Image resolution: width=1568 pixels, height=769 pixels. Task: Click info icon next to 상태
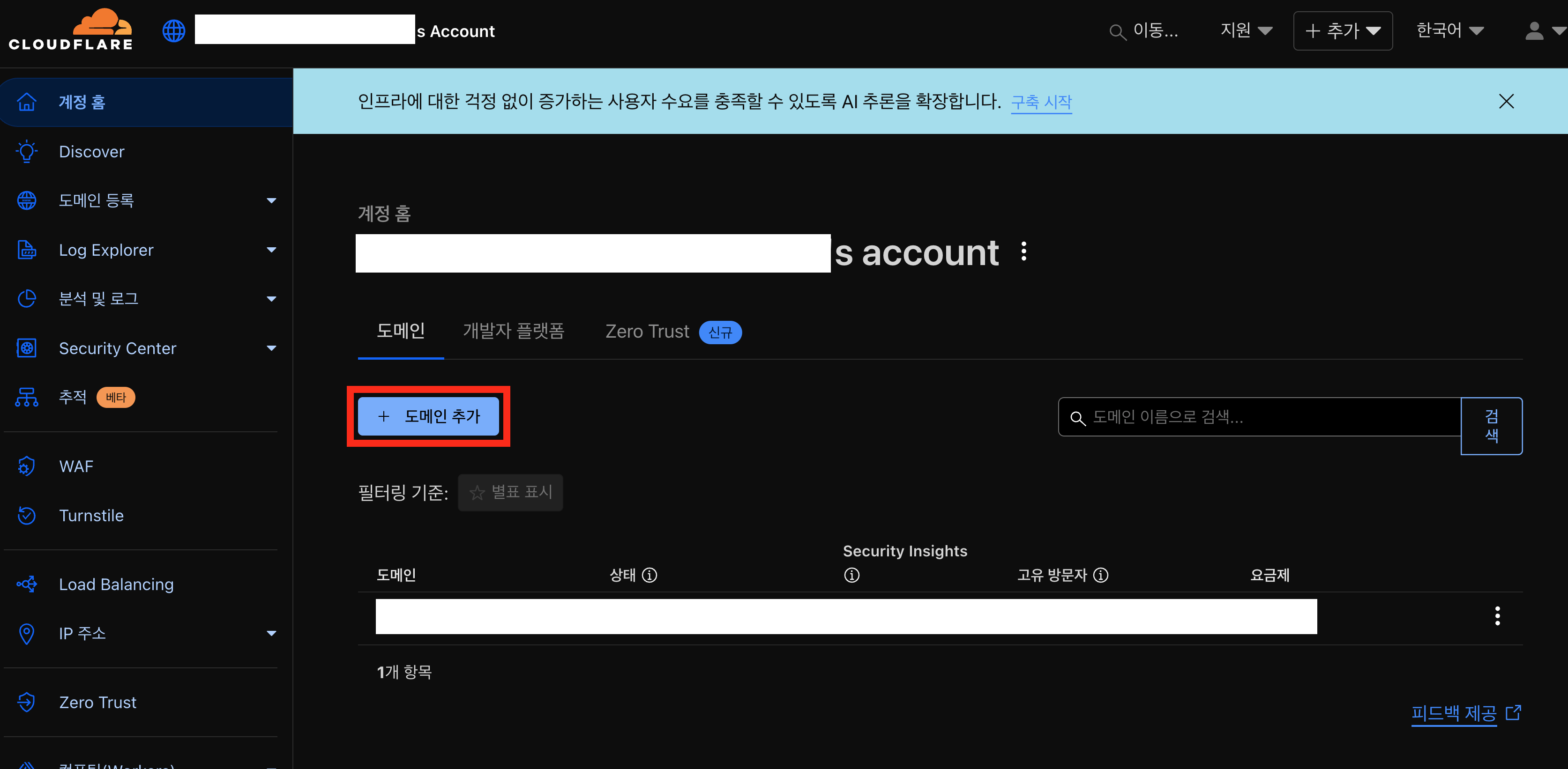650,576
